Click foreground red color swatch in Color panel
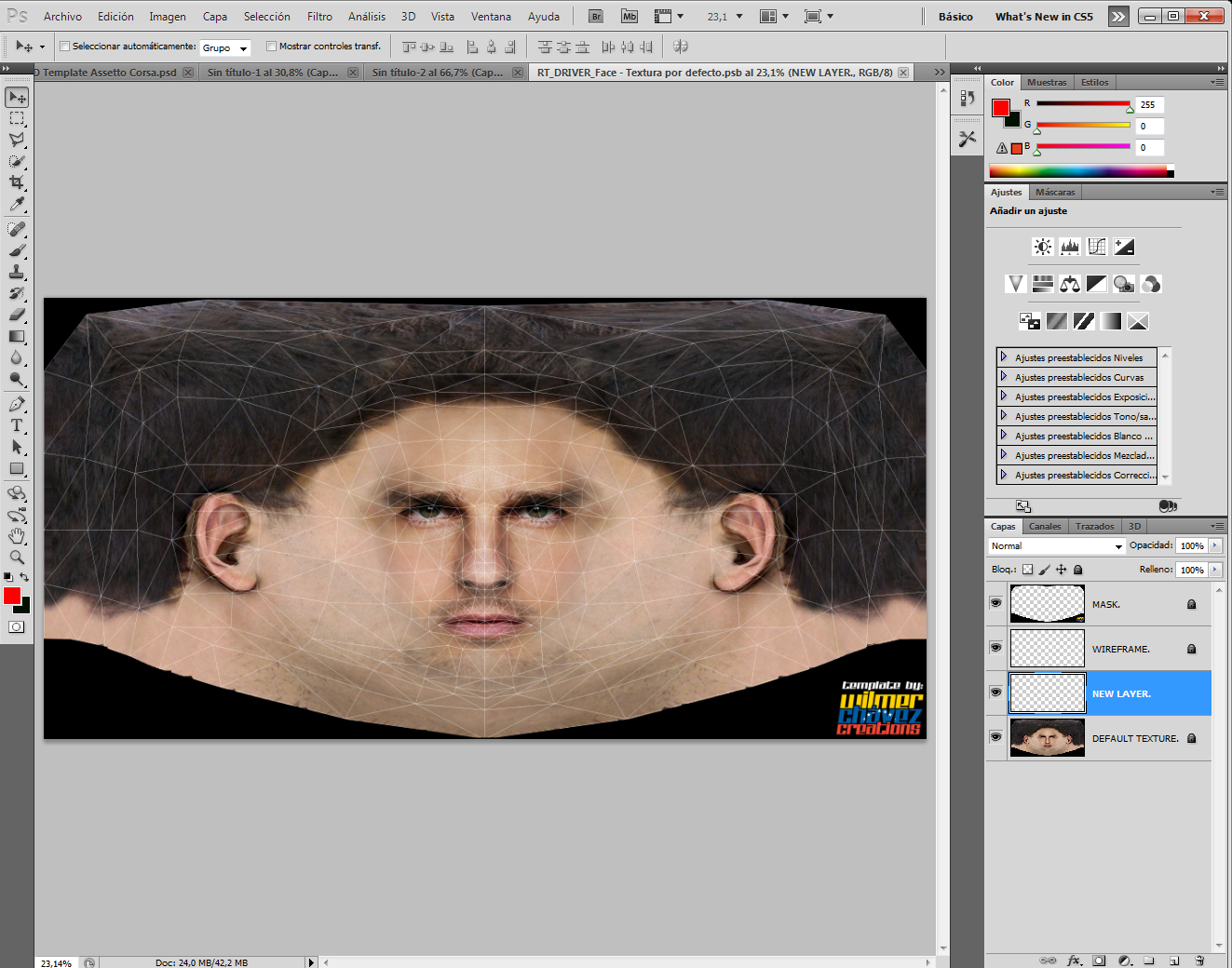This screenshot has height=968, width=1232. pos(1000,108)
